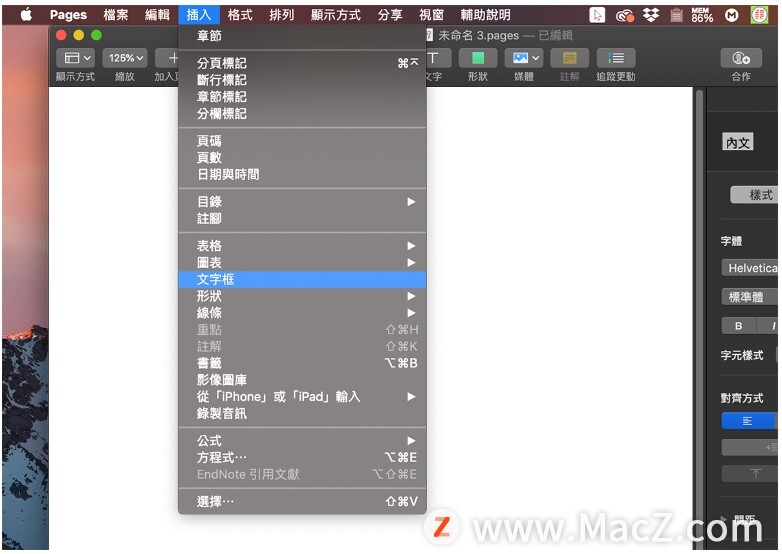Choose 章節 from the insert menu
The image size is (782, 554).
click(x=302, y=36)
